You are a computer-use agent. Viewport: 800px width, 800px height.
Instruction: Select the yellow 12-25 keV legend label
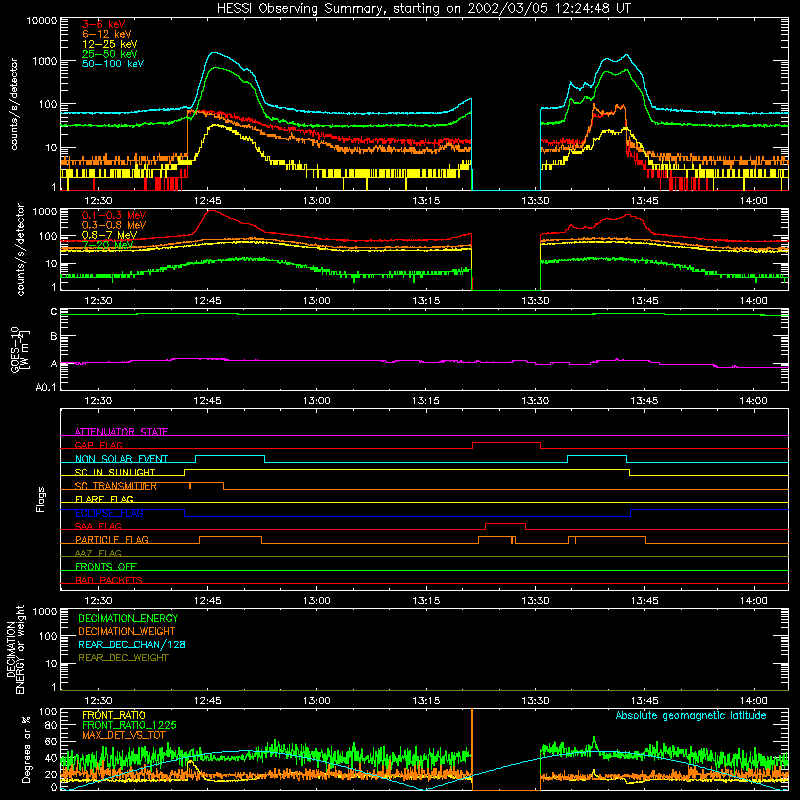pos(110,44)
